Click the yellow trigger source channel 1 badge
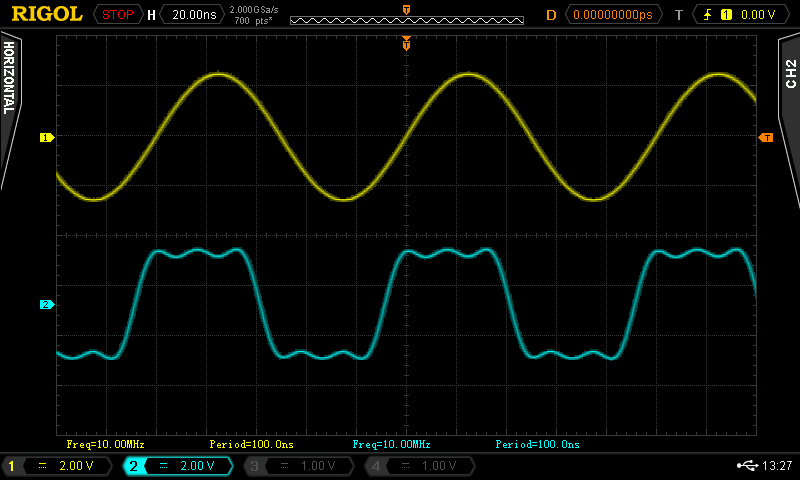This screenshot has width=800, height=480. [x=726, y=15]
